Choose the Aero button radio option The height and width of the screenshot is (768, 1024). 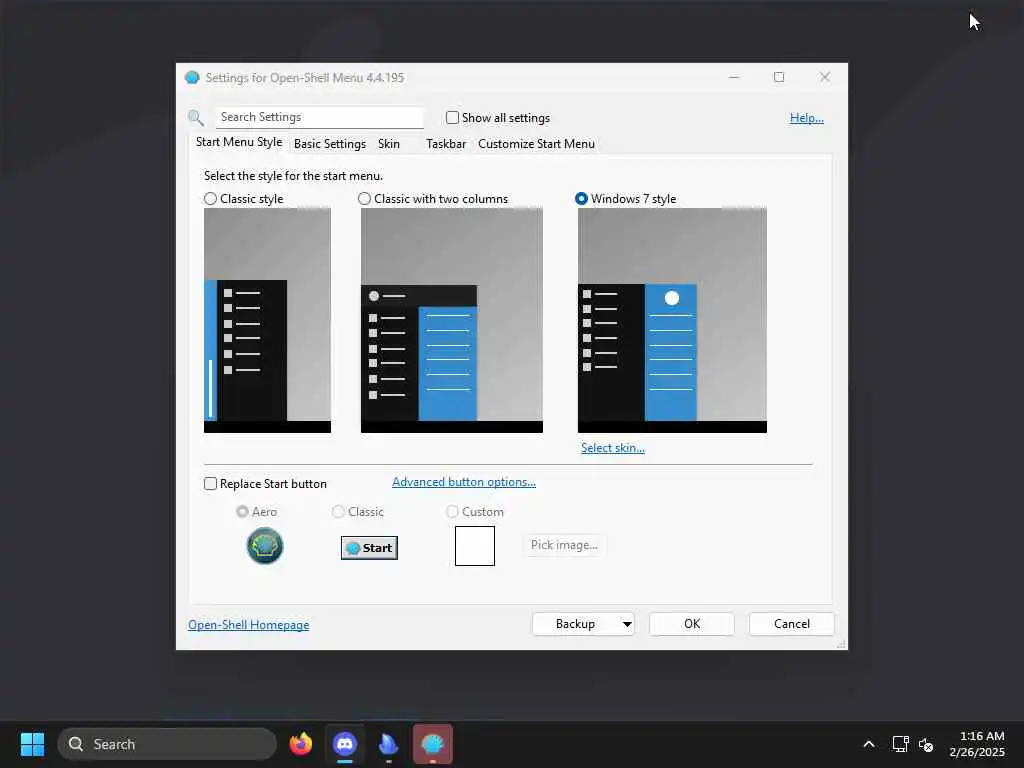click(242, 511)
